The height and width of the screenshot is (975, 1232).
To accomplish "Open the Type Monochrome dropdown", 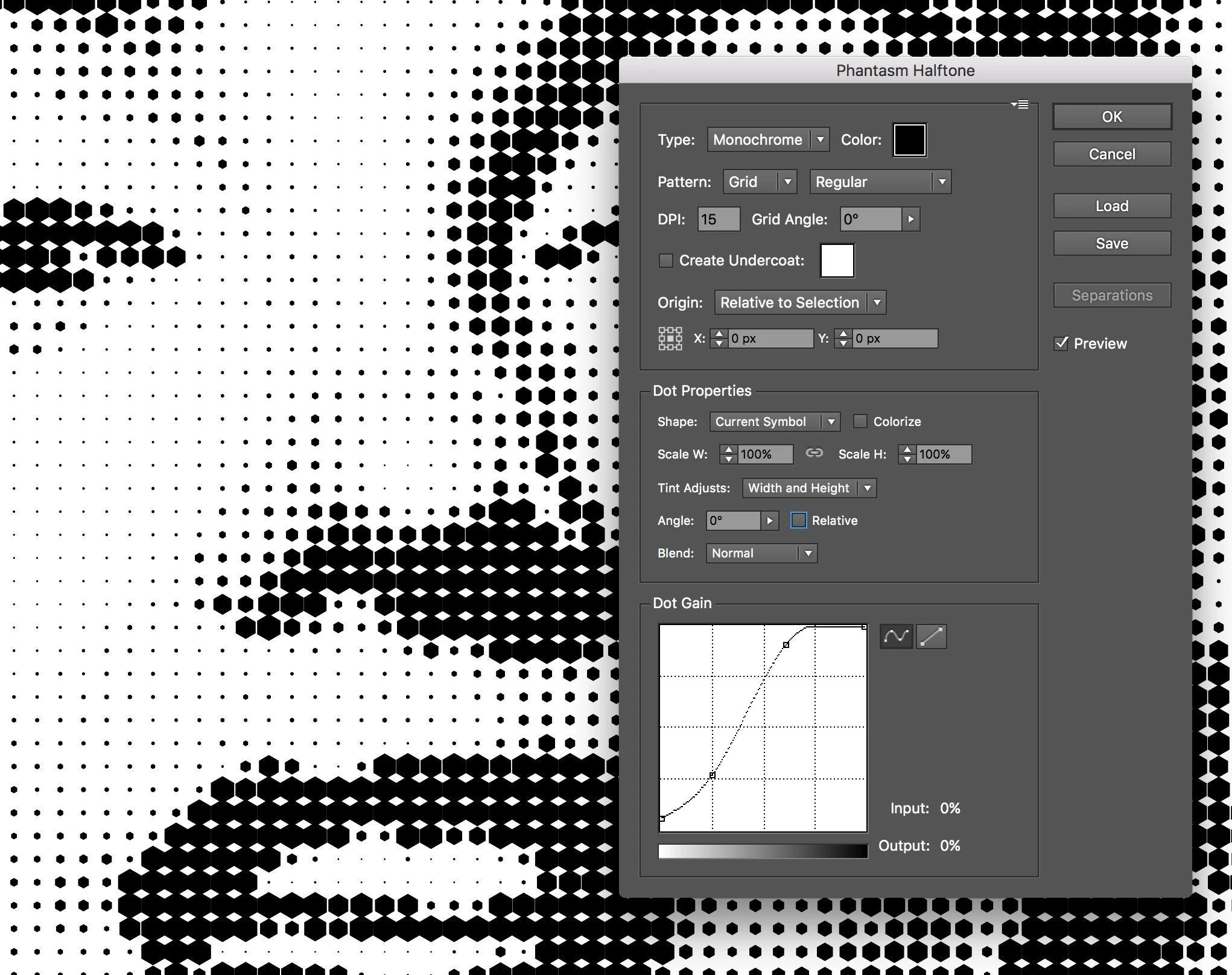I will (767, 140).
